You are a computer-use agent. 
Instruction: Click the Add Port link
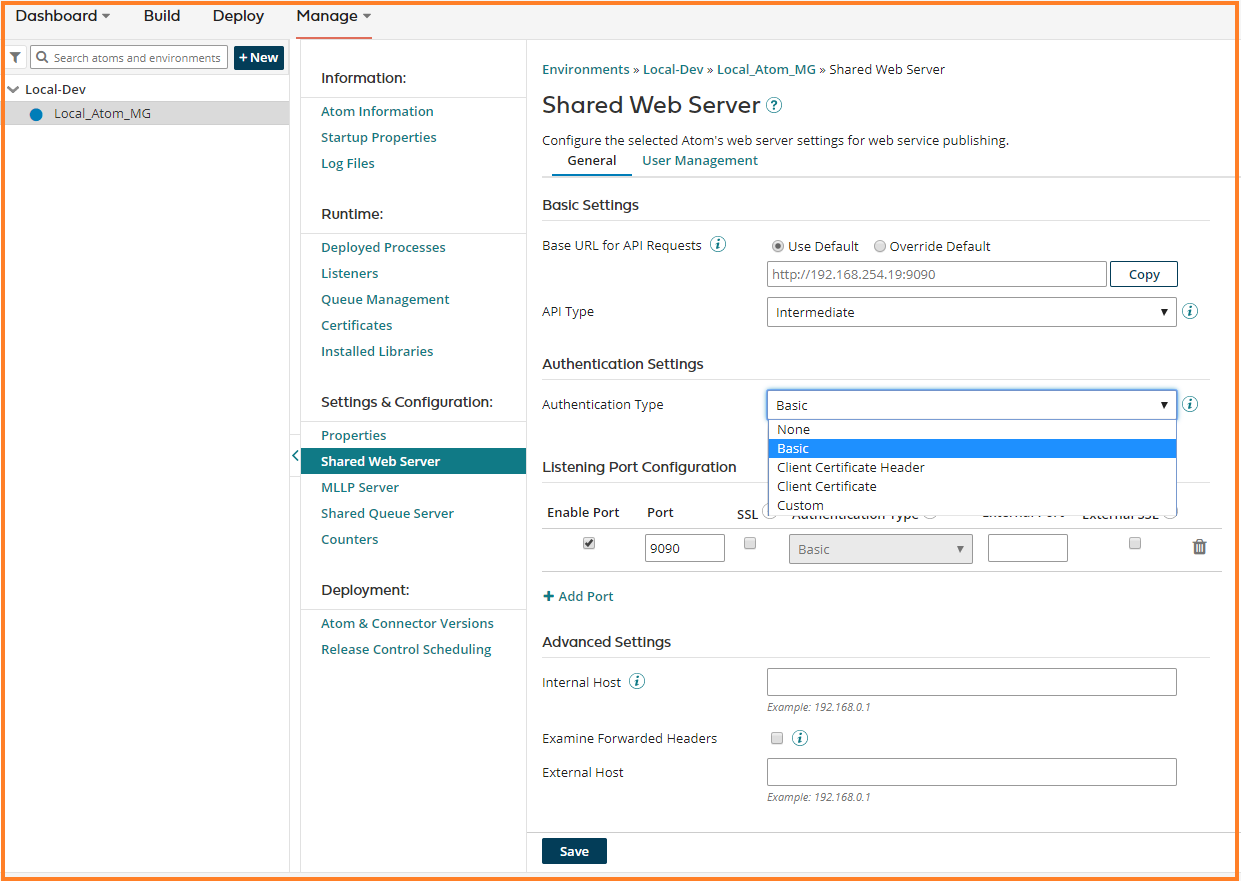tap(578, 596)
